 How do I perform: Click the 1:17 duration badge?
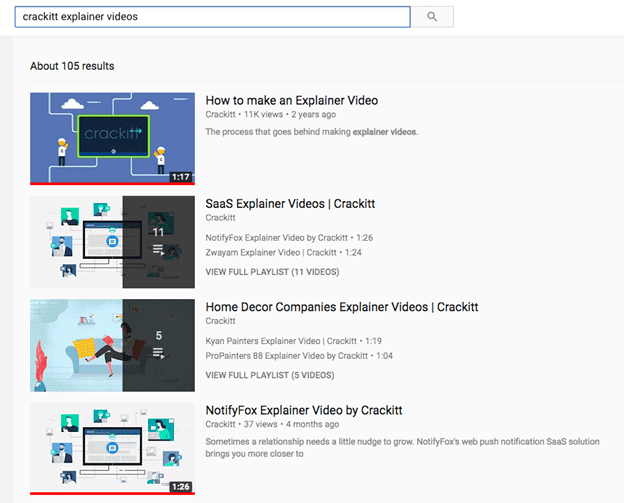[181, 177]
